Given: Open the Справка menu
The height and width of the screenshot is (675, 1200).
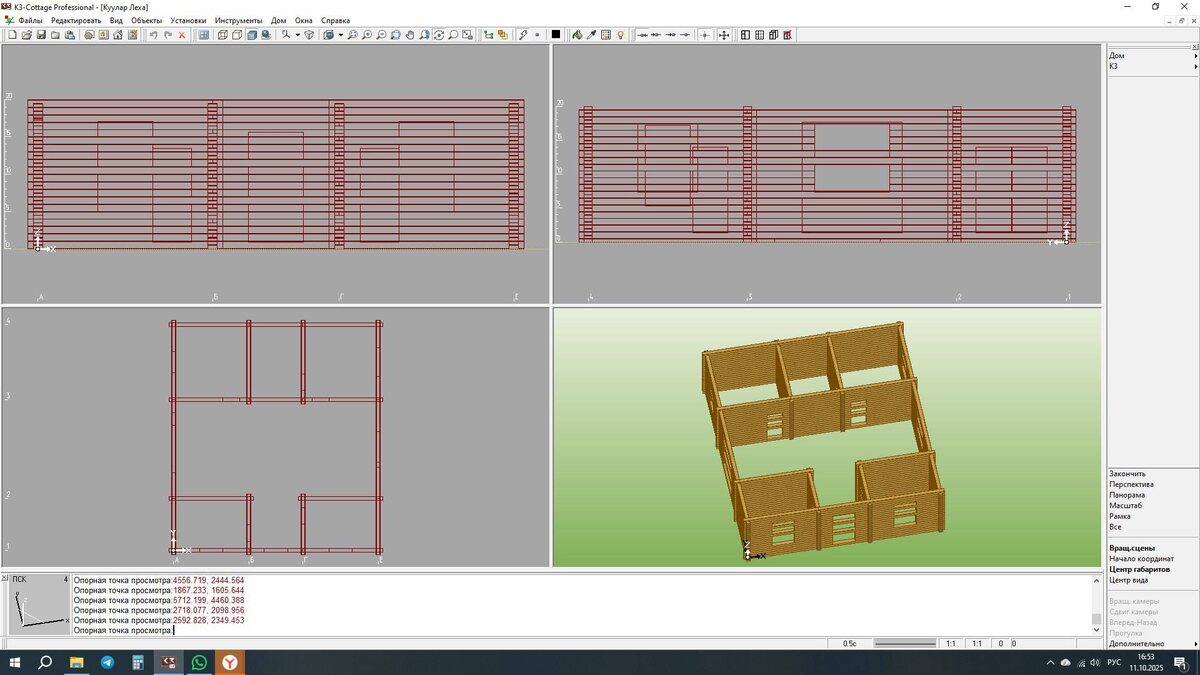Looking at the screenshot, I should 335,20.
